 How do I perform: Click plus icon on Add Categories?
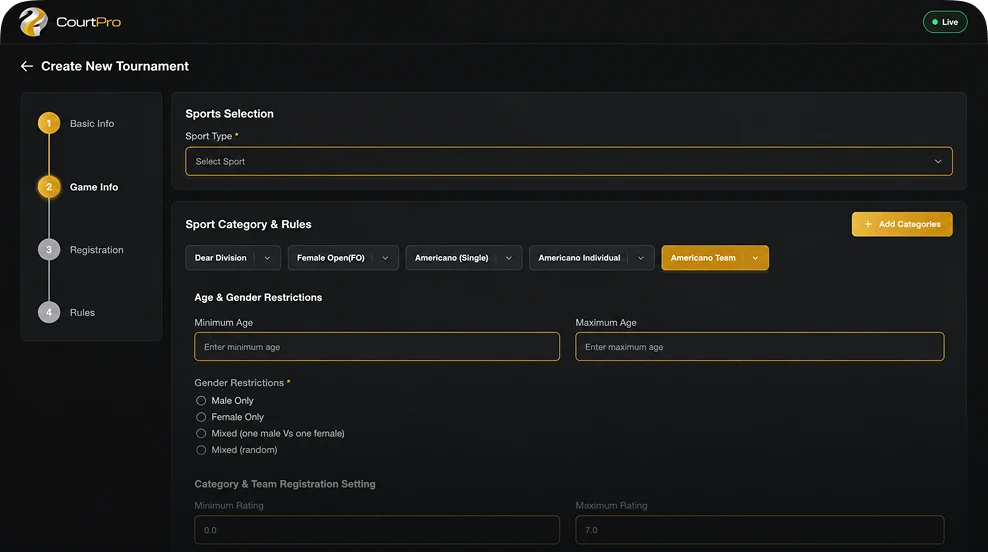[x=868, y=224]
